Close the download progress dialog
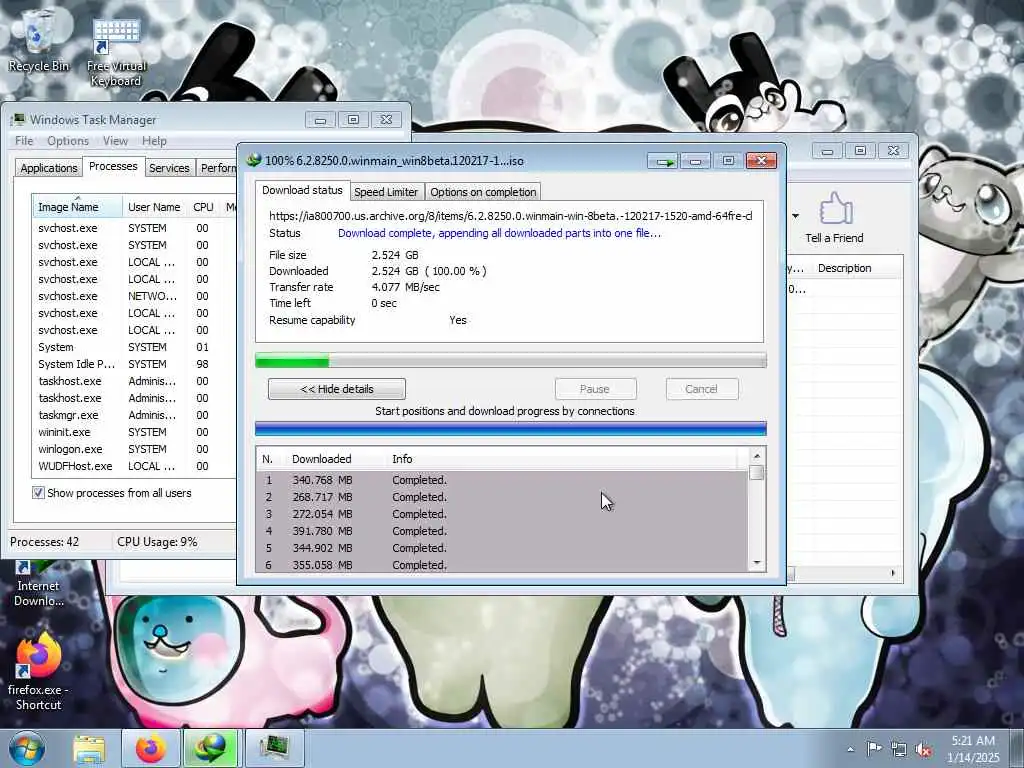The height and width of the screenshot is (768, 1024). [x=761, y=161]
